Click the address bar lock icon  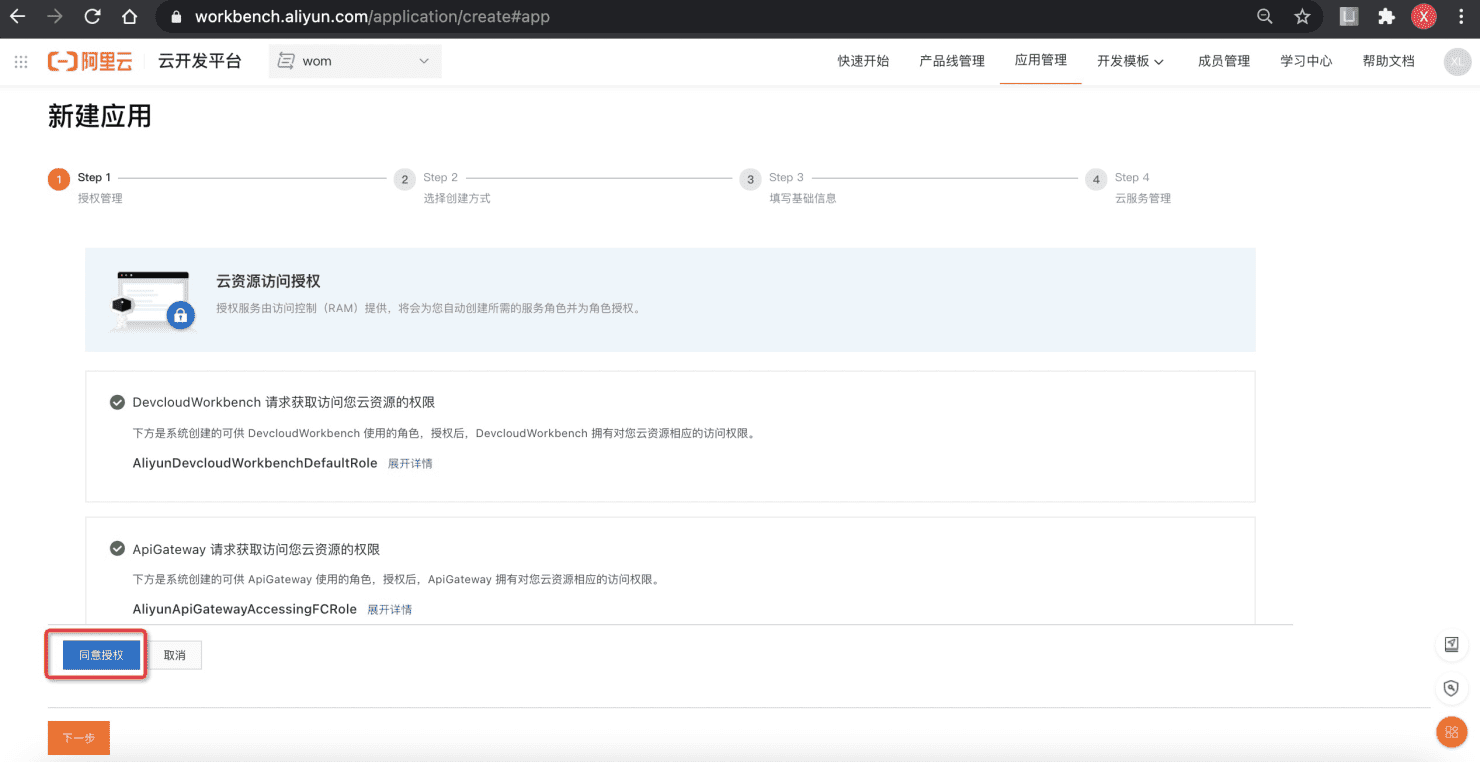(176, 17)
